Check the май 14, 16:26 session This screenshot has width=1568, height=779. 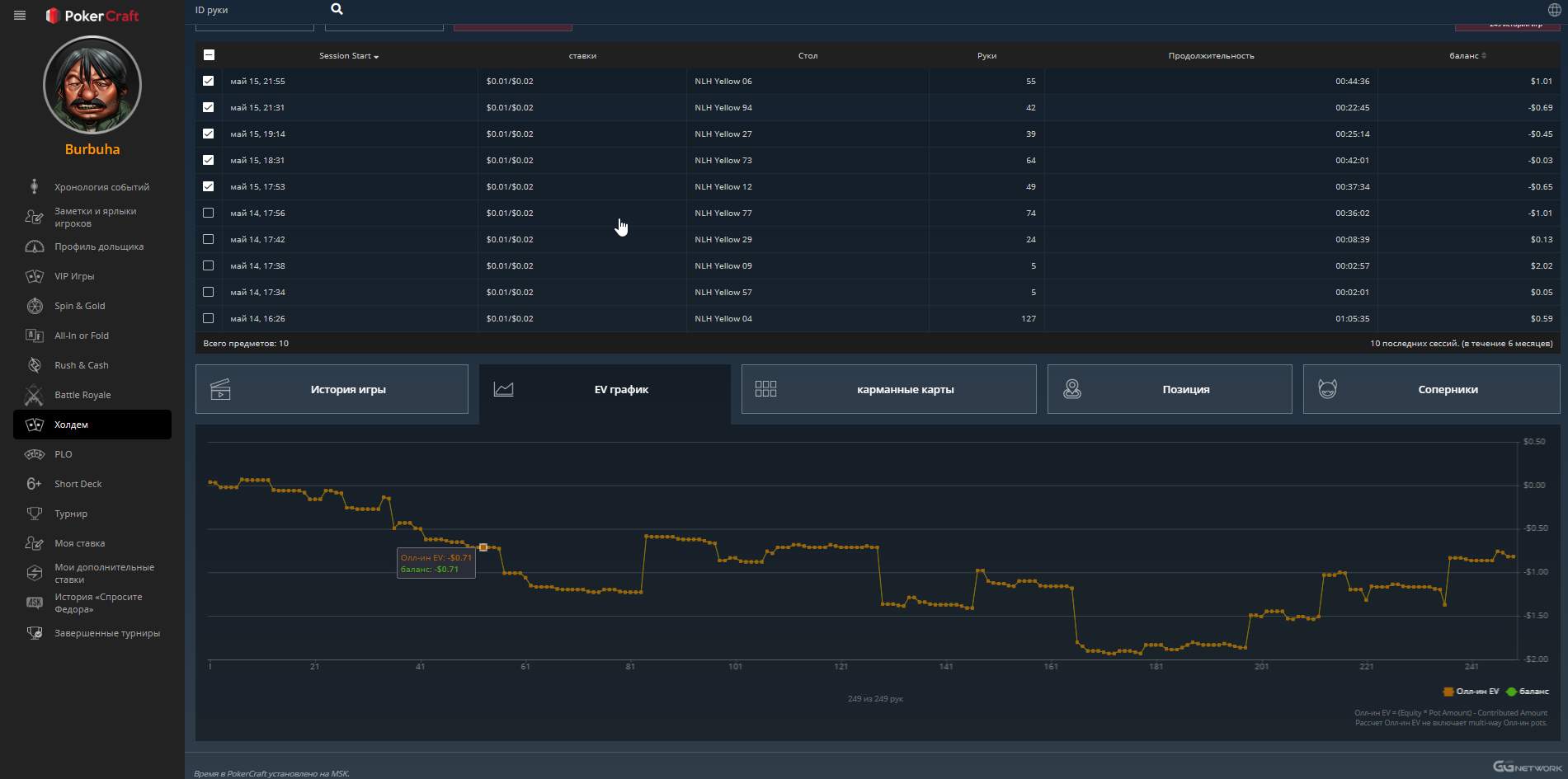pyautogui.click(x=208, y=318)
